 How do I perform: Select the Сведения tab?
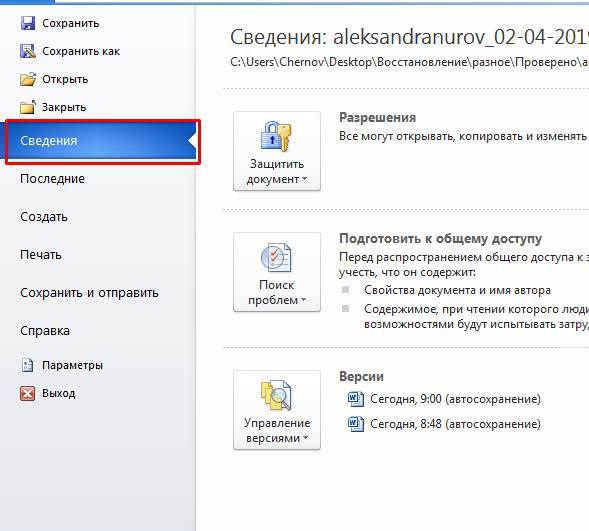pyautogui.click(x=100, y=141)
